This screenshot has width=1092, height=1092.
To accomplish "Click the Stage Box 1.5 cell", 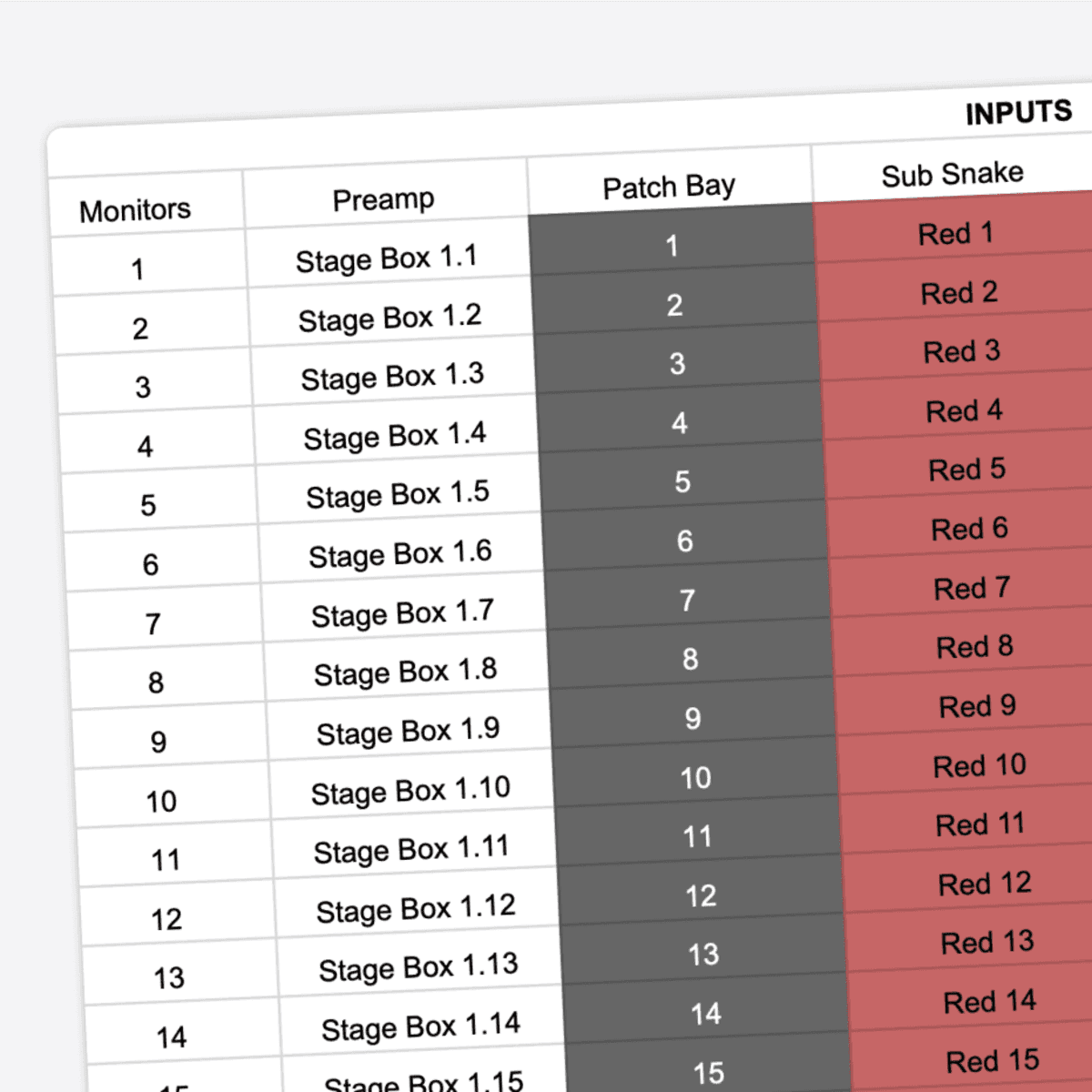I will click(x=398, y=495).
